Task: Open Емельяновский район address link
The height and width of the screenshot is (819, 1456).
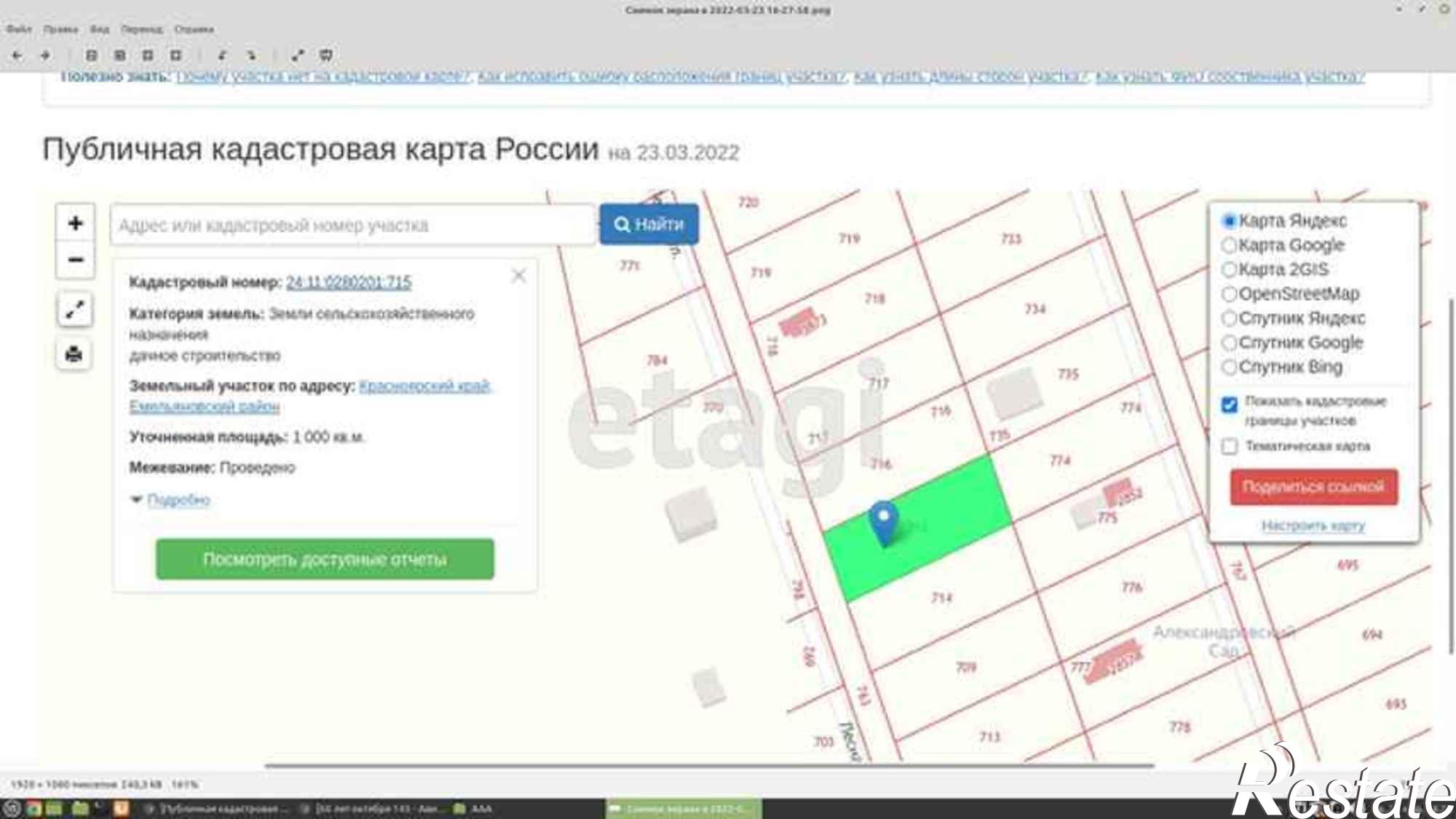Action: pos(205,406)
